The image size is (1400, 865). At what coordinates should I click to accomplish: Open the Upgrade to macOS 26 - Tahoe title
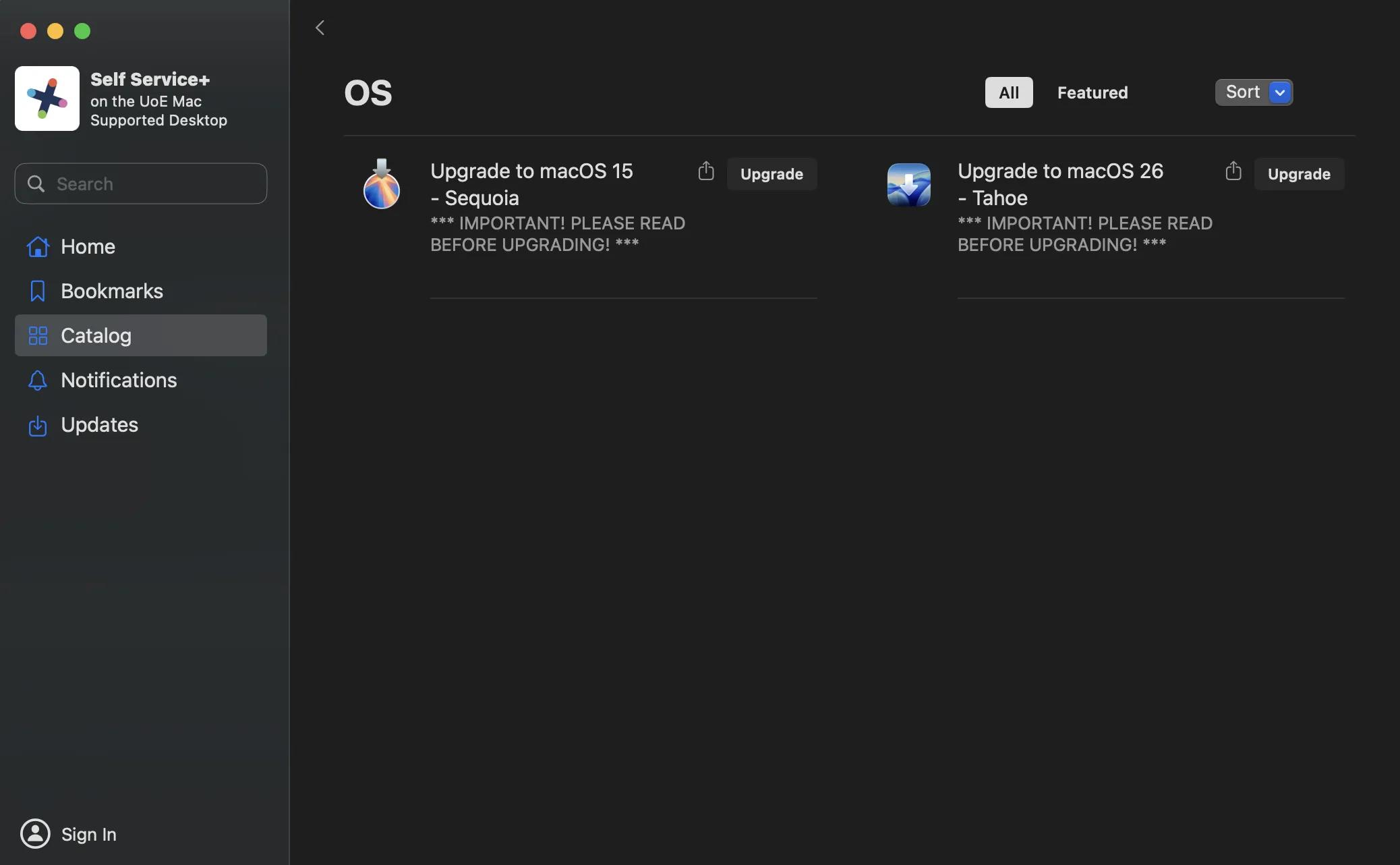pyautogui.click(x=1060, y=184)
